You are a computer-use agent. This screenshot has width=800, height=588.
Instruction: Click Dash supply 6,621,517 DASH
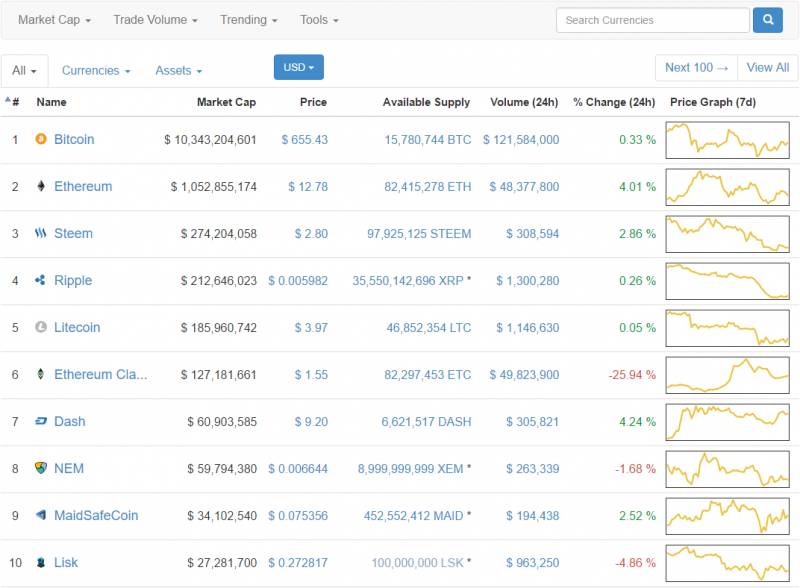tap(426, 421)
